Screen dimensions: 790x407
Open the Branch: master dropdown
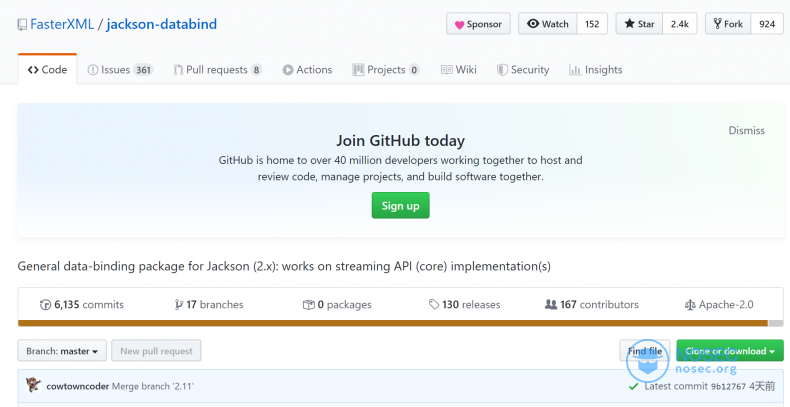62,351
